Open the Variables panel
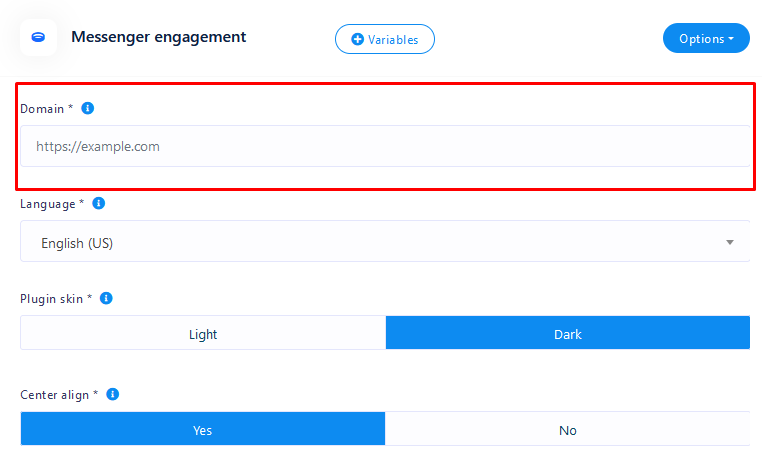 click(385, 39)
